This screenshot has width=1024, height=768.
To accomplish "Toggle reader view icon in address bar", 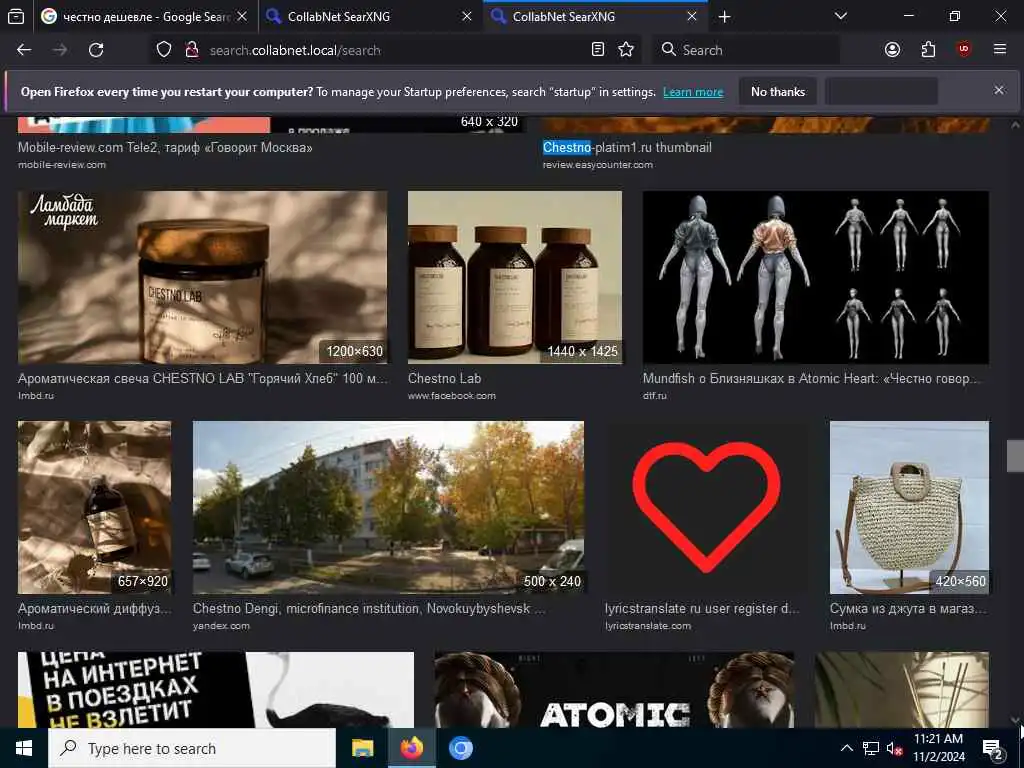I will [598, 50].
